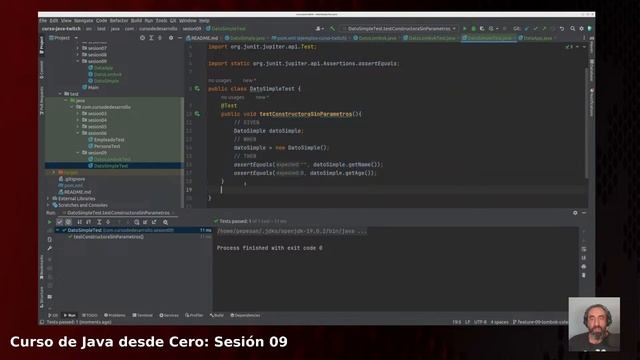This screenshot has height=360, width=640.
Task: Click run gutter icon beside testConstructoraSinParametros method
Action: click(x=197, y=114)
